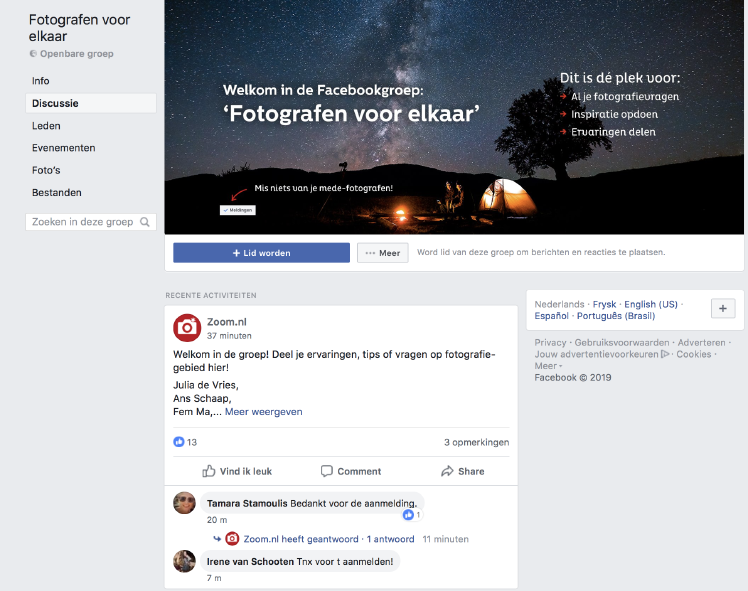Go to Evenementen in the sidebar

pyautogui.click(x=63, y=148)
